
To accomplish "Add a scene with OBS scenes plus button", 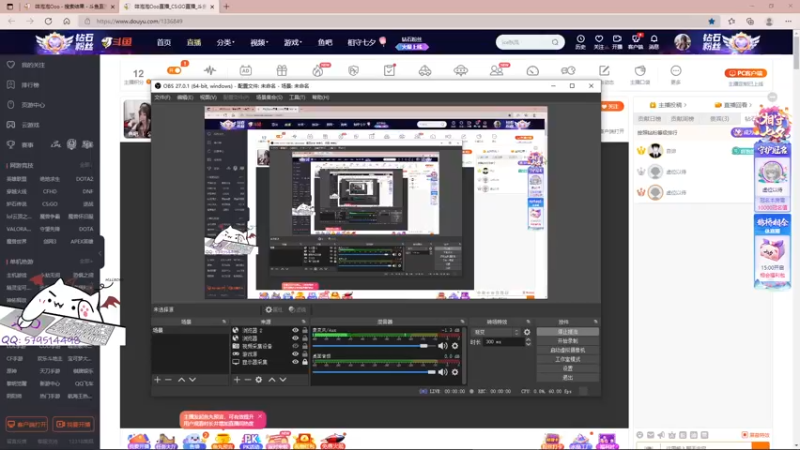I will [157, 380].
